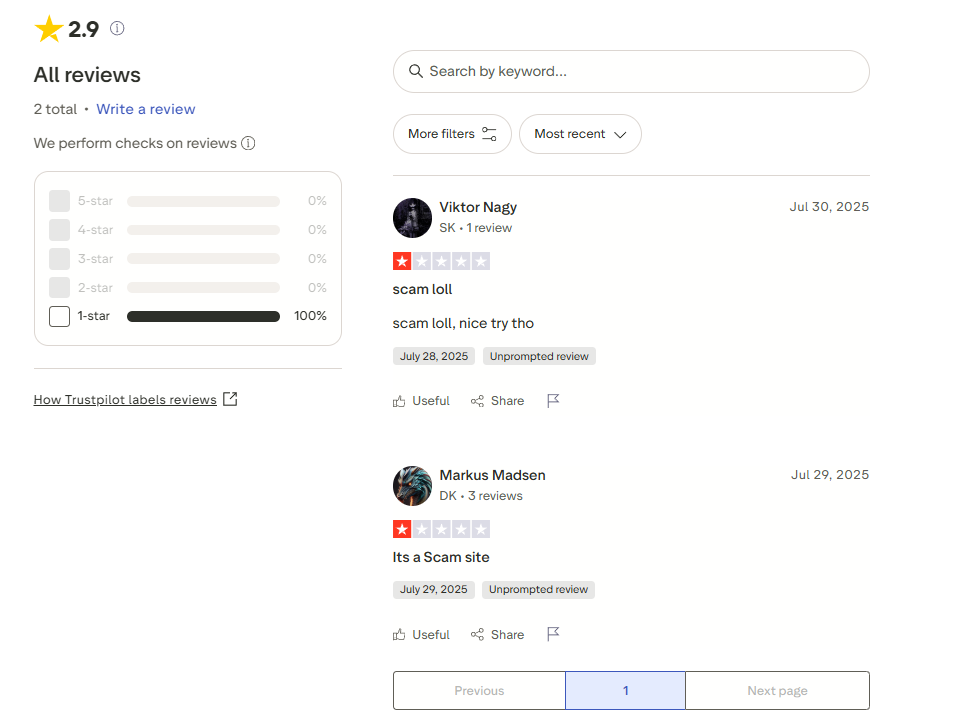Click thumbs-up icon on Viktor Nagy's review
The height and width of the screenshot is (727, 974).
pos(399,401)
